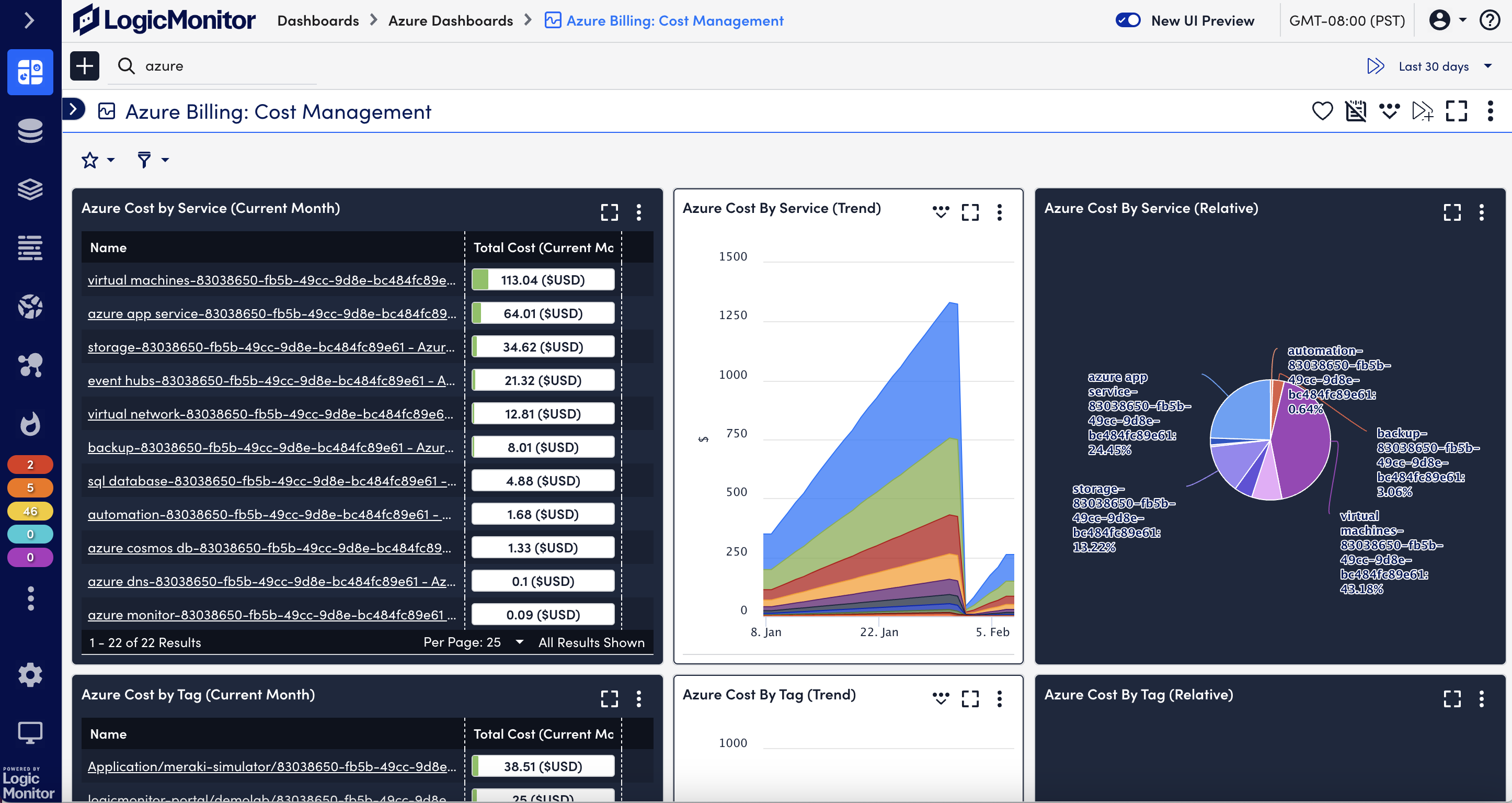Go to Dashboards via breadcrumb

[317, 20]
